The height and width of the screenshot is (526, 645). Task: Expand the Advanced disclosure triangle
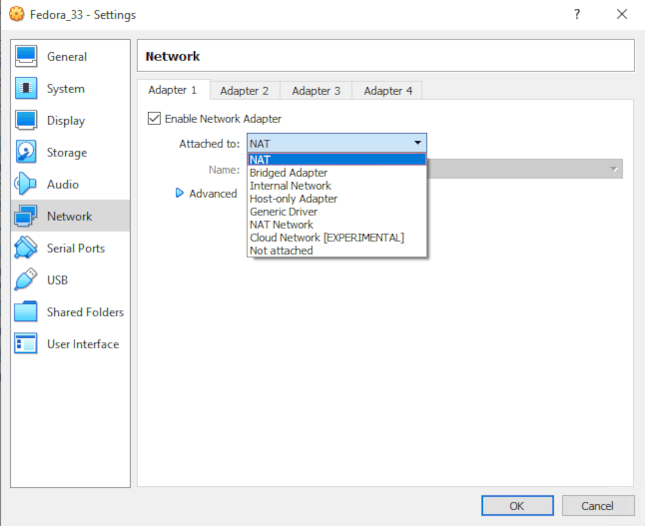[x=180, y=194]
